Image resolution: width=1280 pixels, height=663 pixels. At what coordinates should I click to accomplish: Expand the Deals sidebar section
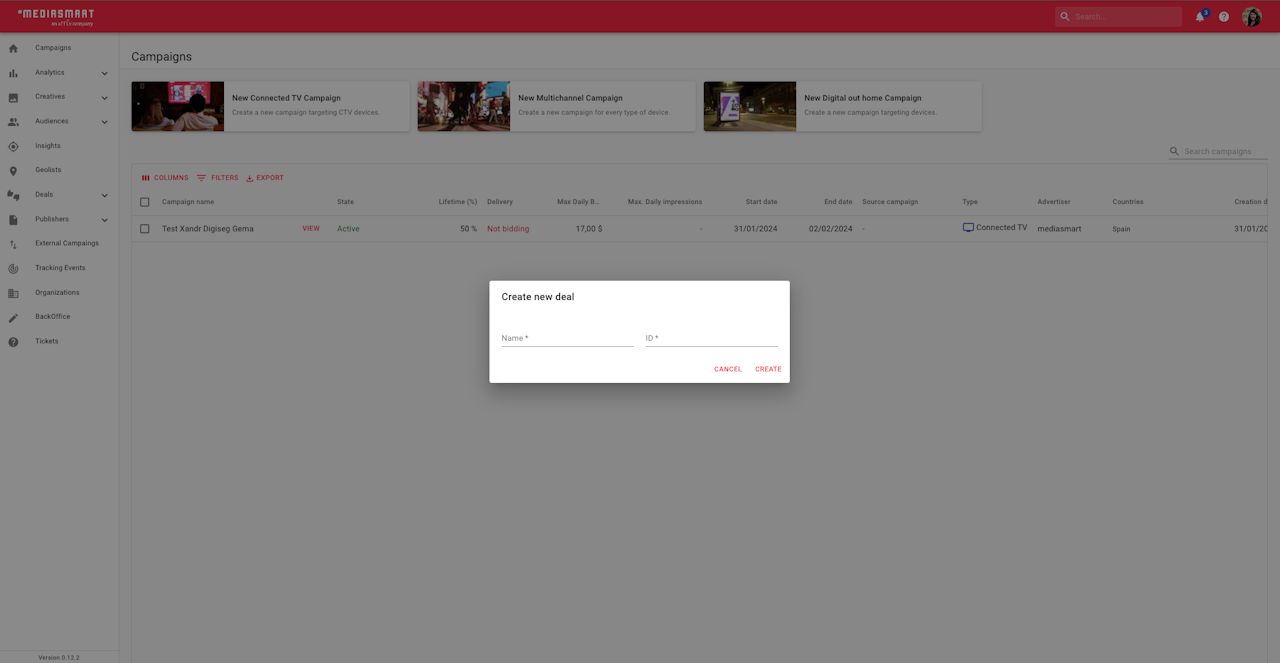pyautogui.click(x=104, y=195)
